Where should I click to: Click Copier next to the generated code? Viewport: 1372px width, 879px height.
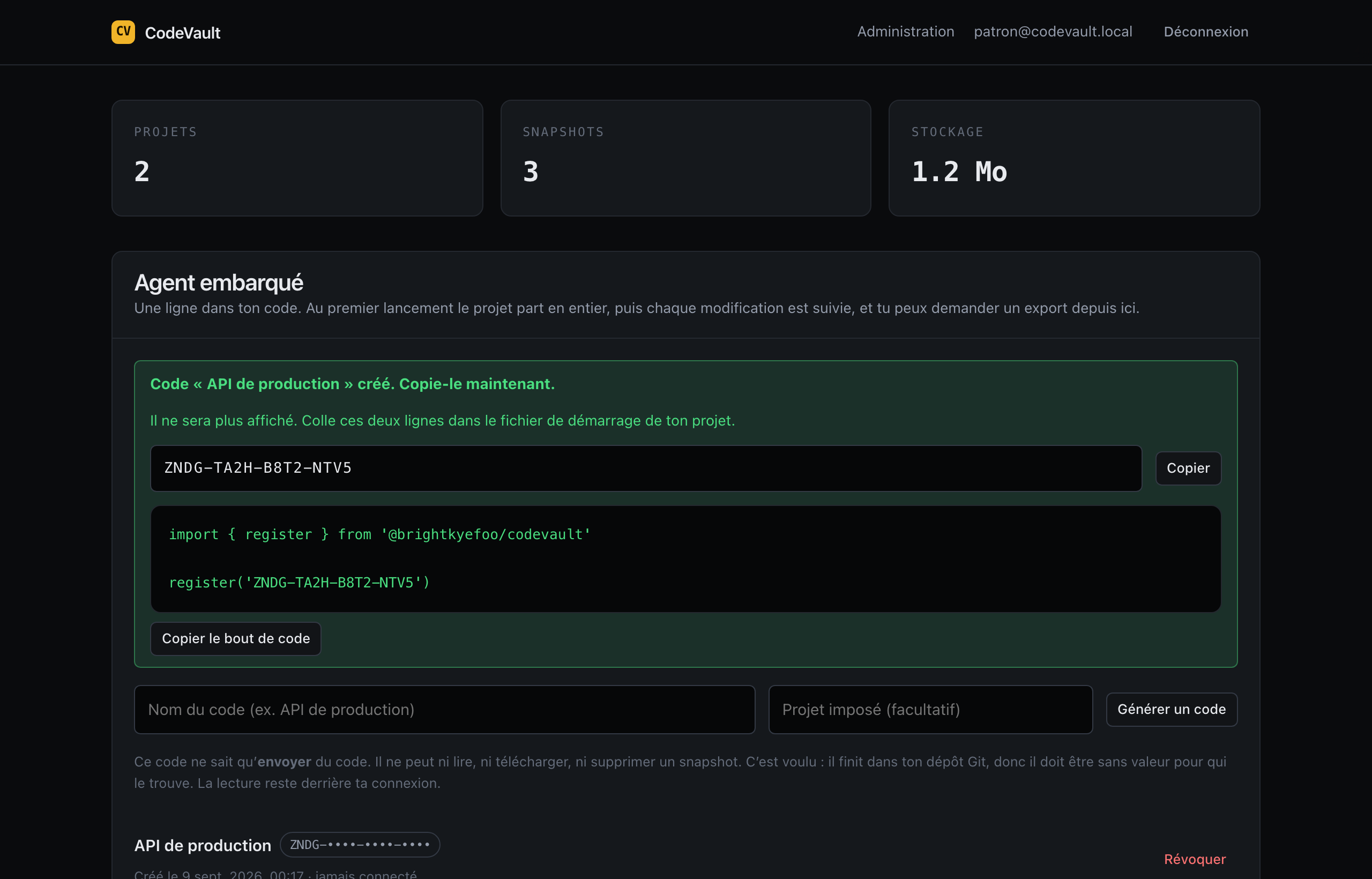pyautogui.click(x=1188, y=468)
